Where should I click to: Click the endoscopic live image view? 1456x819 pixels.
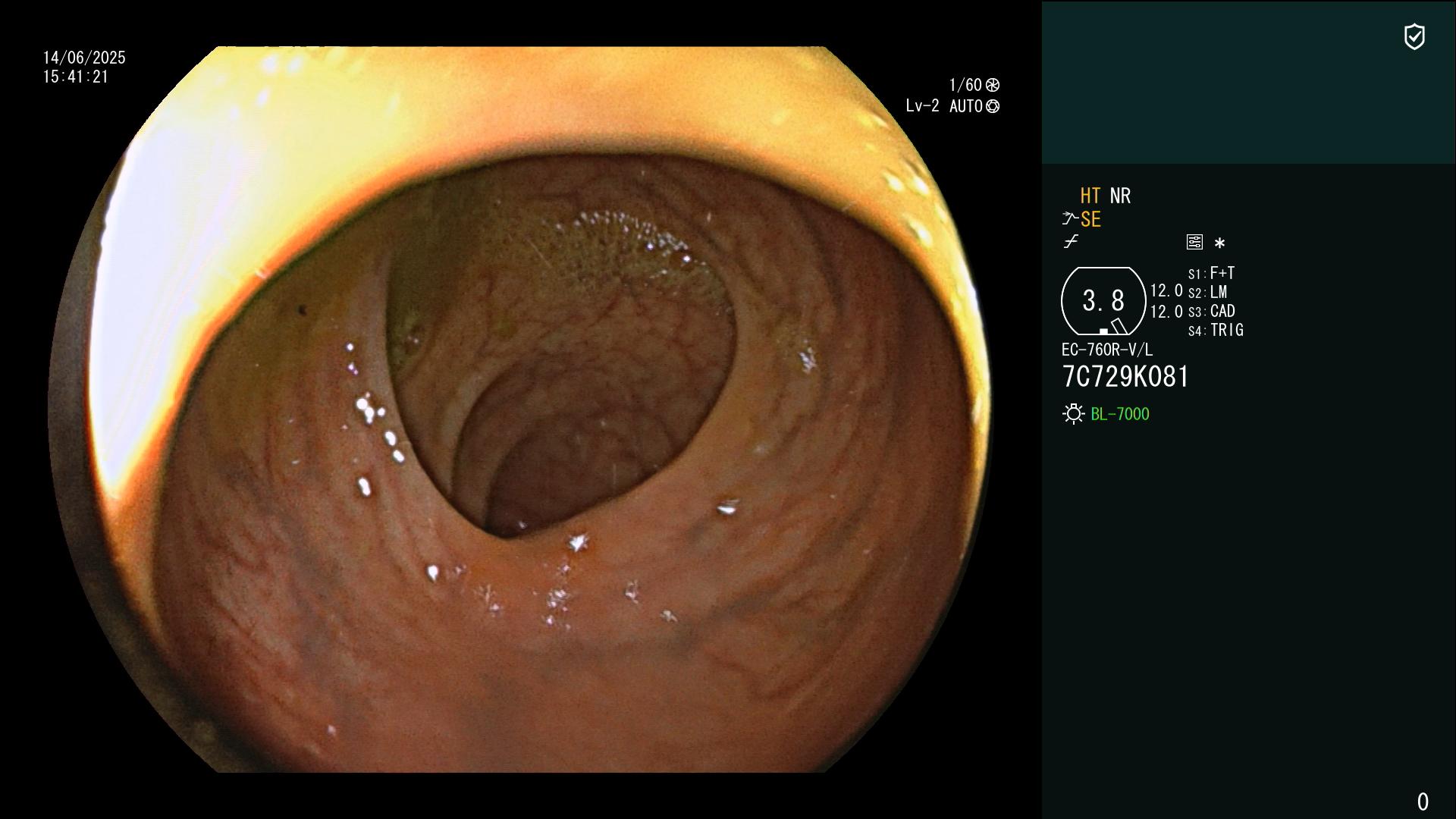pyautogui.click(x=520, y=409)
